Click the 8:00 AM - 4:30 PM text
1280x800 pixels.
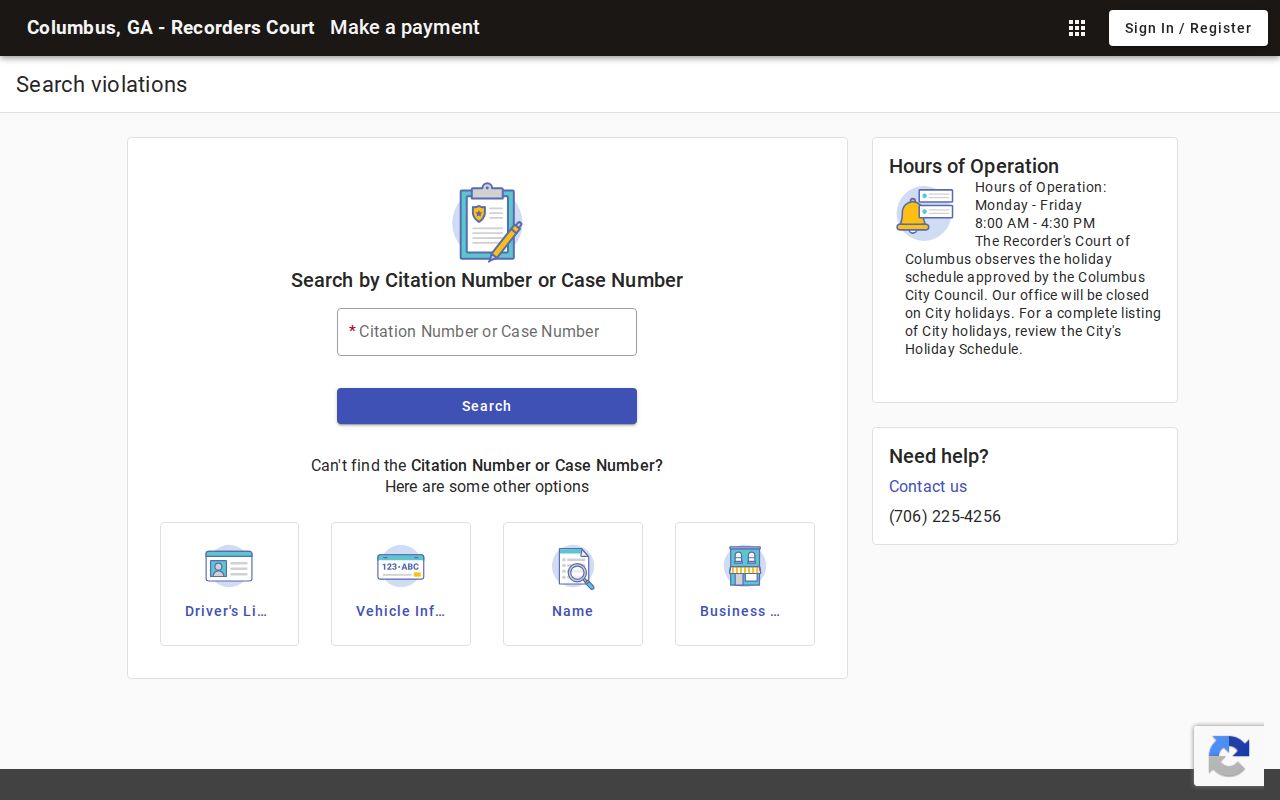point(1035,223)
